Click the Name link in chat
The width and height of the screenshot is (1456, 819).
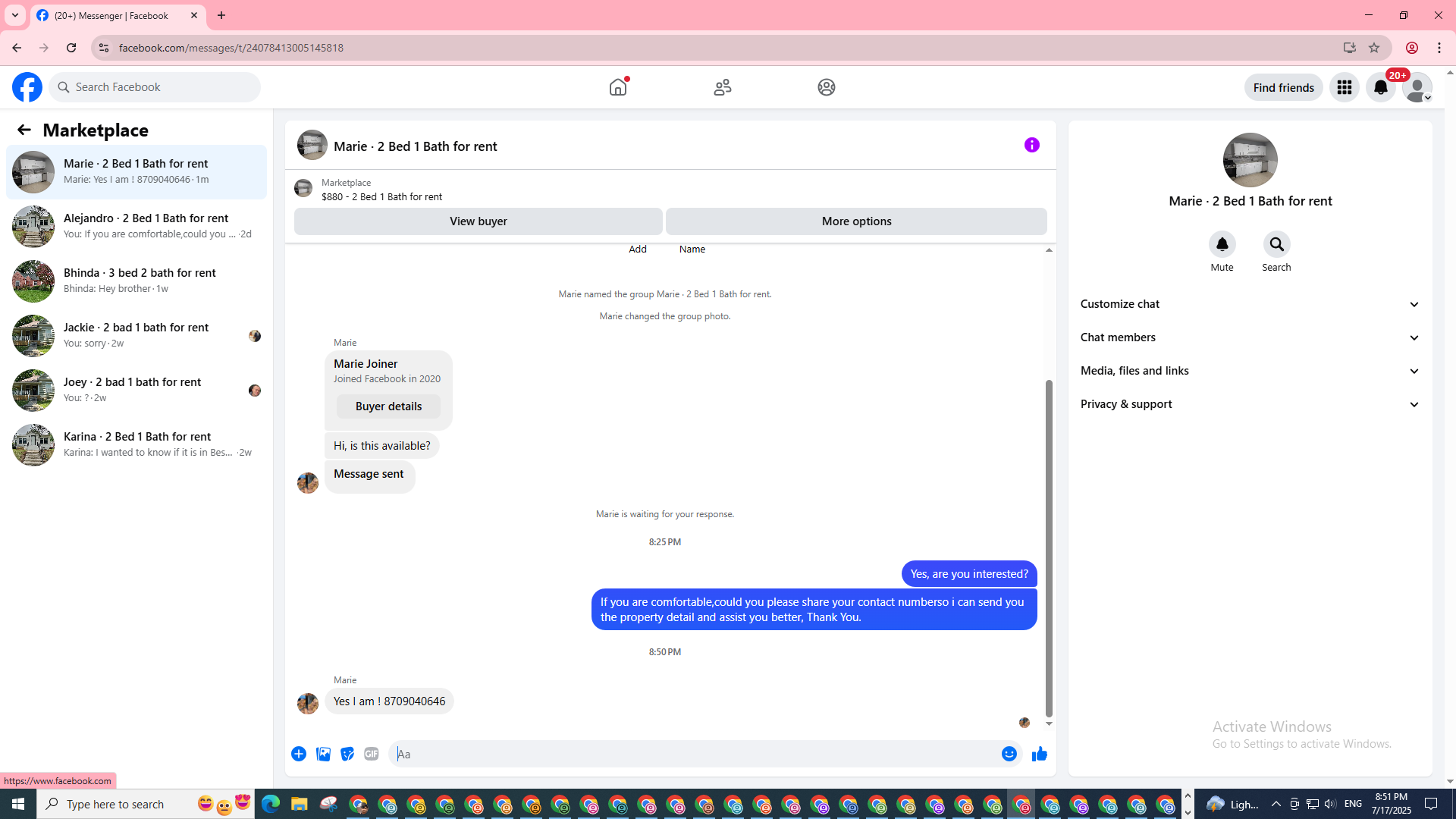click(x=692, y=249)
